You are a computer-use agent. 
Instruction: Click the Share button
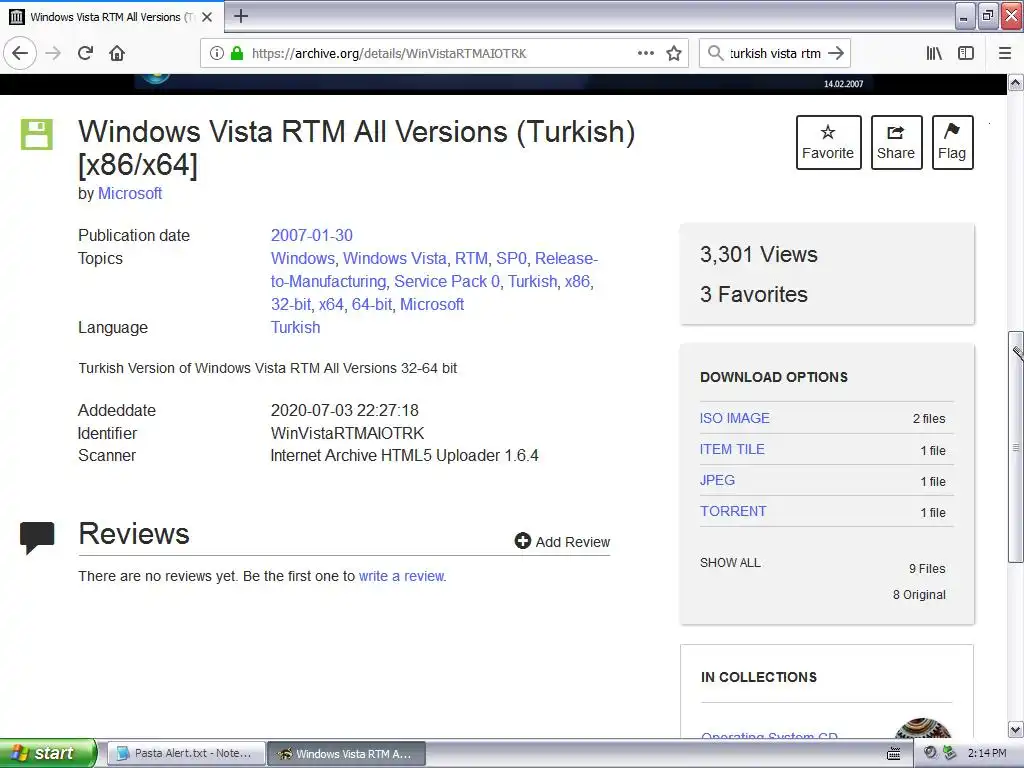[896, 142]
